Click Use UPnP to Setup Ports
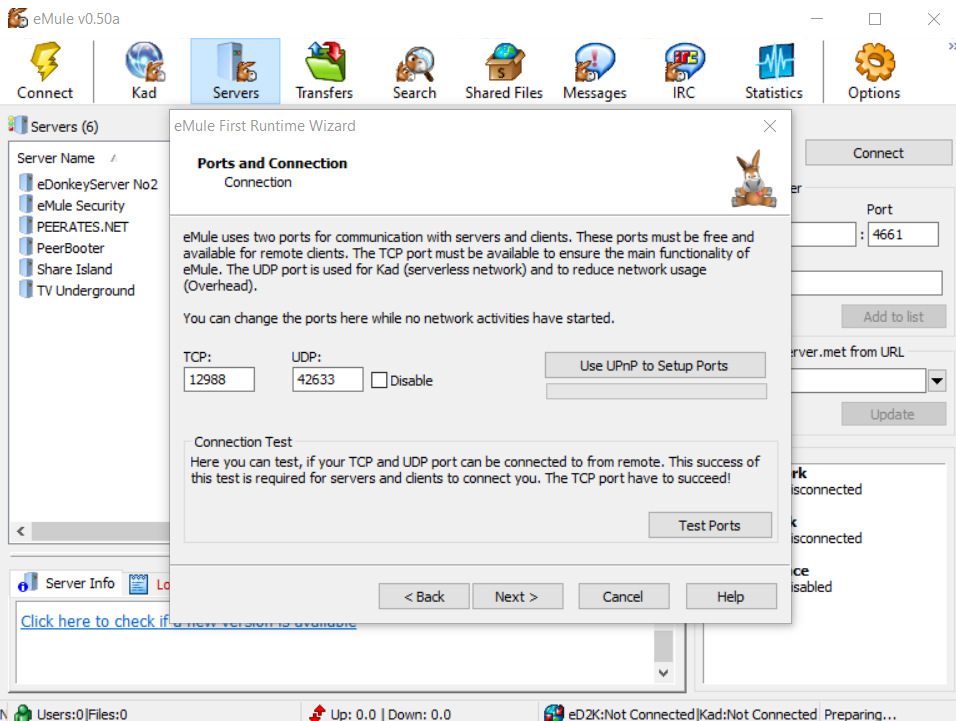This screenshot has height=721, width=956. tap(654, 365)
